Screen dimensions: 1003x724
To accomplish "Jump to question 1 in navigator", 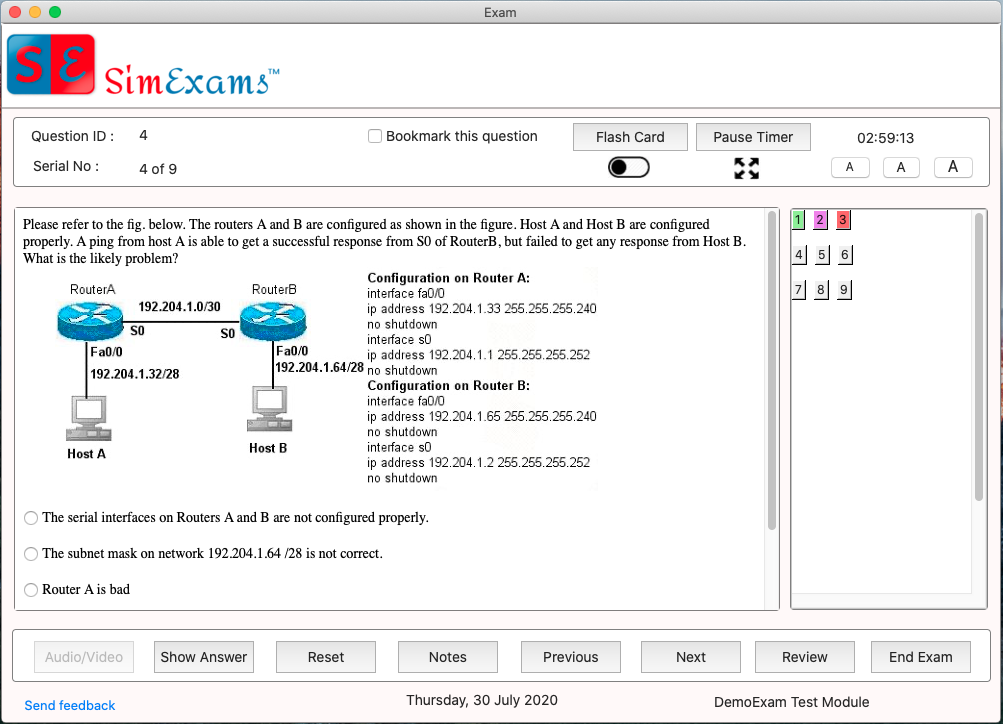I will [798, 220].
